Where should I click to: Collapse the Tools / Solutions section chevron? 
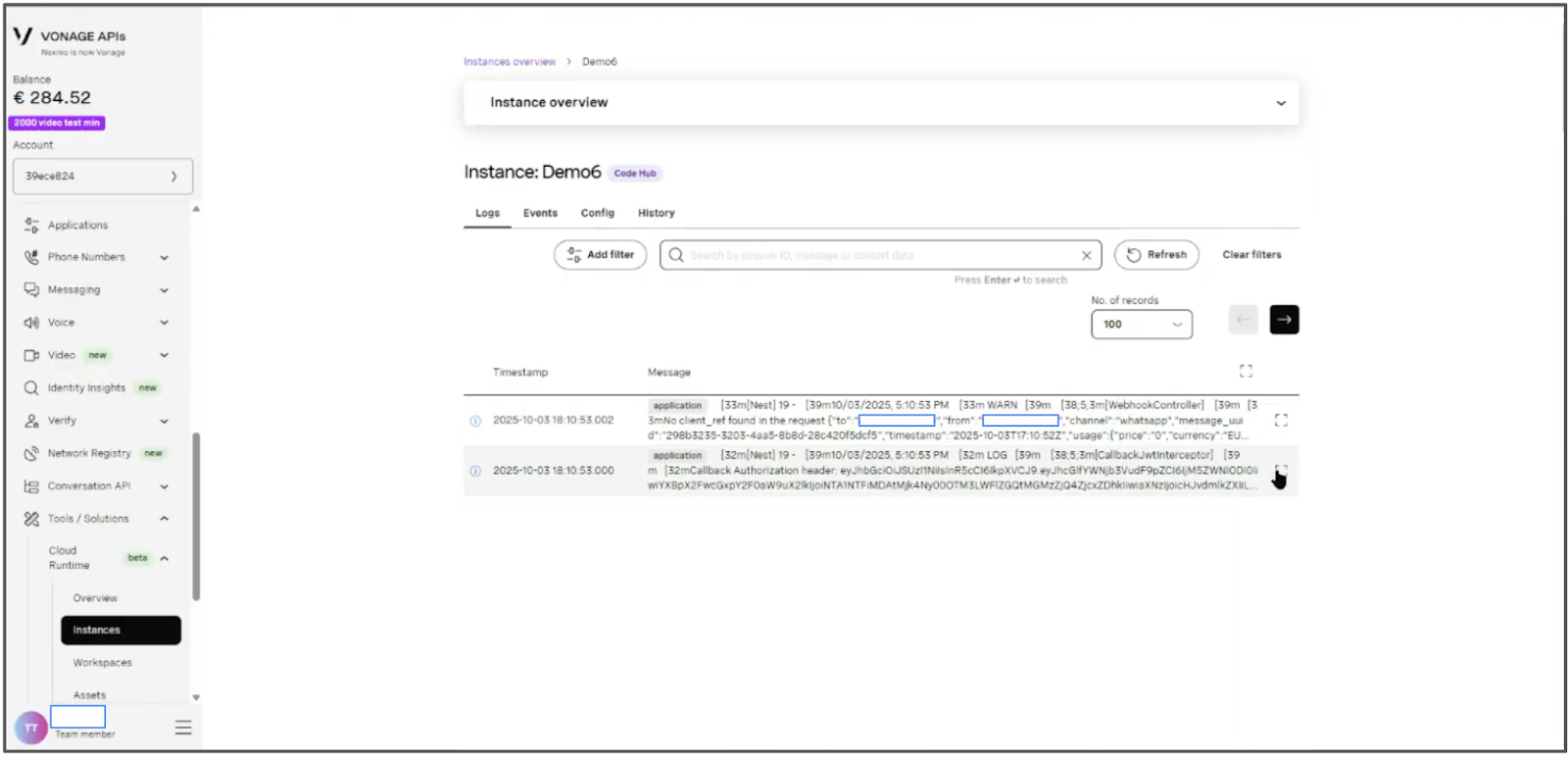[164, 518]
